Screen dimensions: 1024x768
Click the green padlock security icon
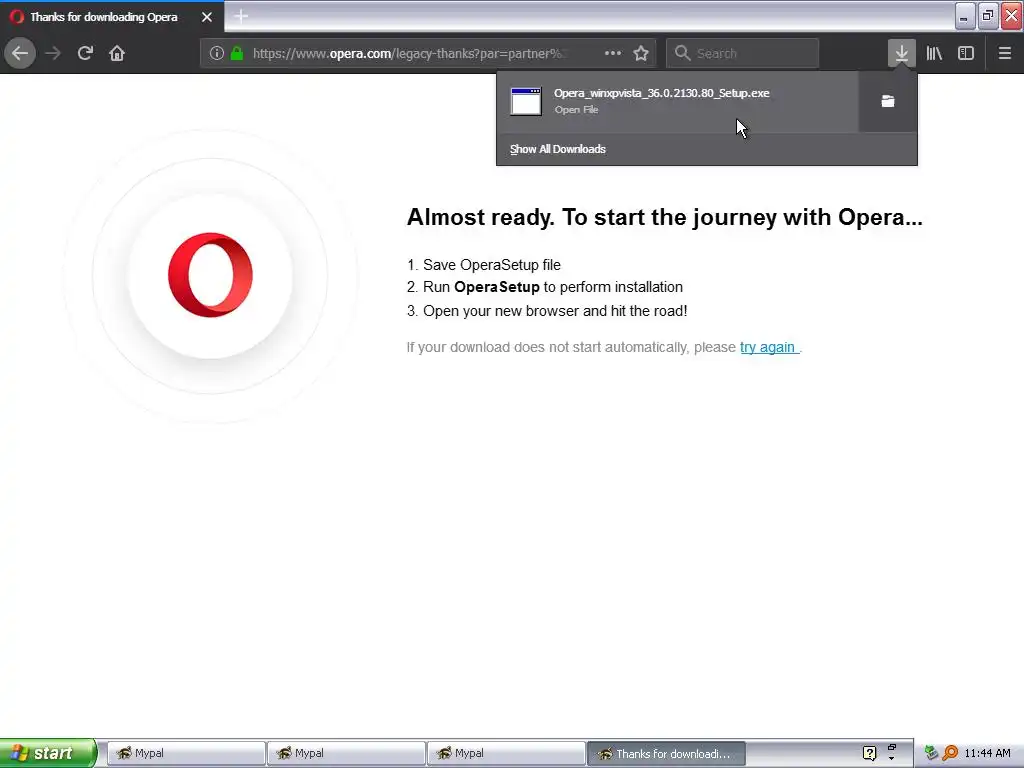point(237,53)
